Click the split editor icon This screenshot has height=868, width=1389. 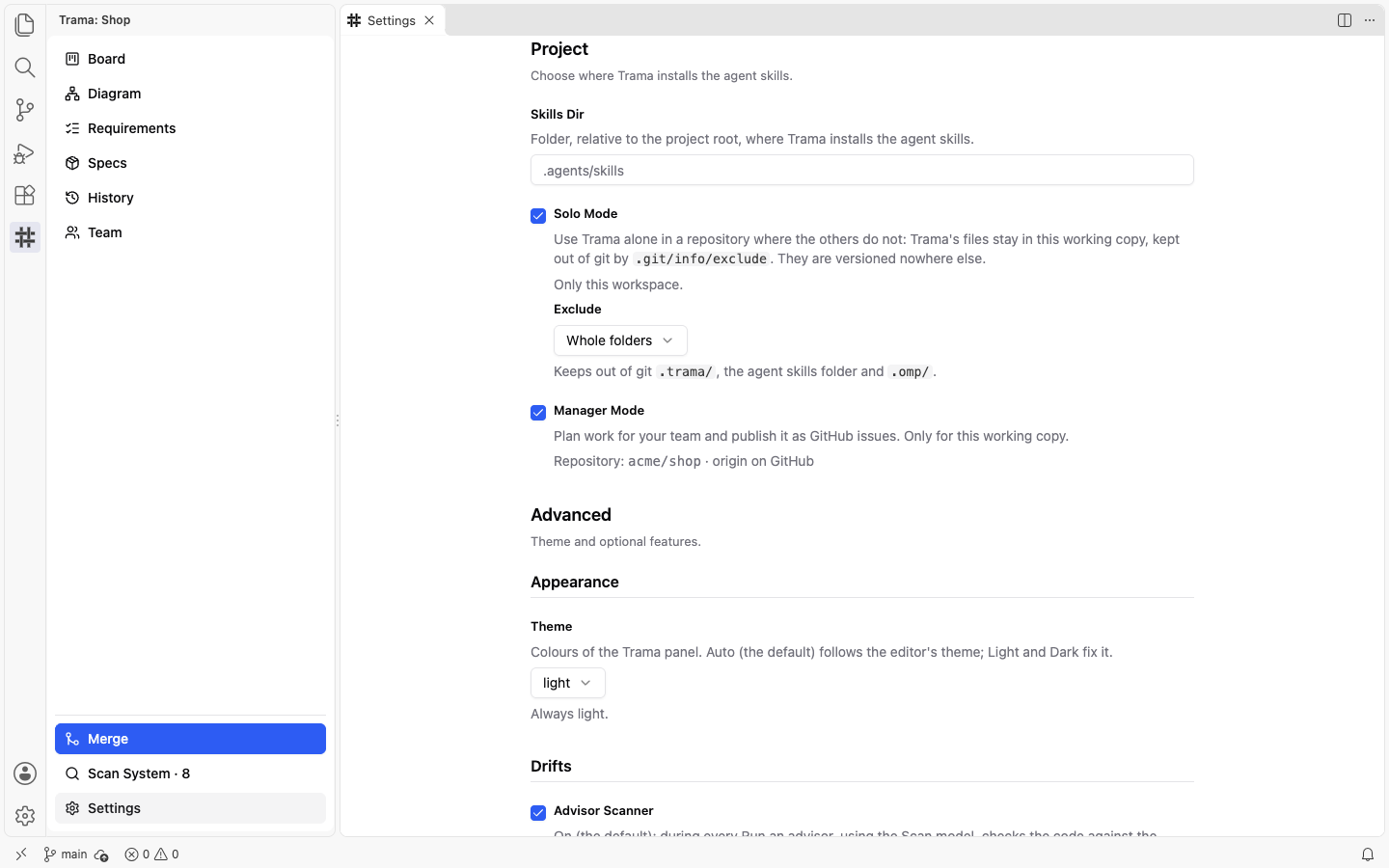[x=1345, y=20]
